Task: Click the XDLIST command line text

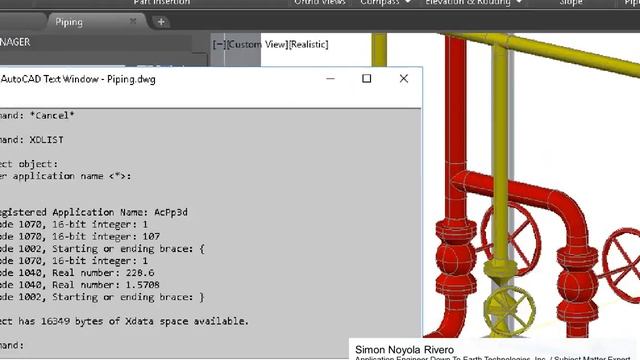Action: click(x=32, y=140)
